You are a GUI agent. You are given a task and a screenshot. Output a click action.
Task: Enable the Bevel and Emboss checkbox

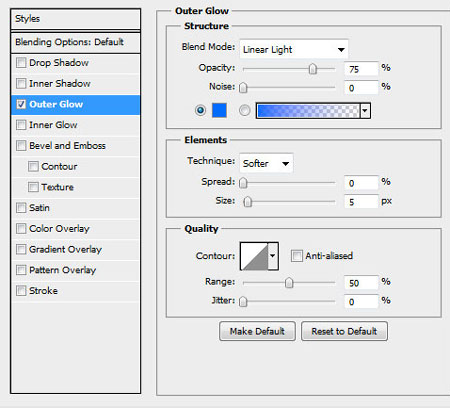[x=21, y=146]
